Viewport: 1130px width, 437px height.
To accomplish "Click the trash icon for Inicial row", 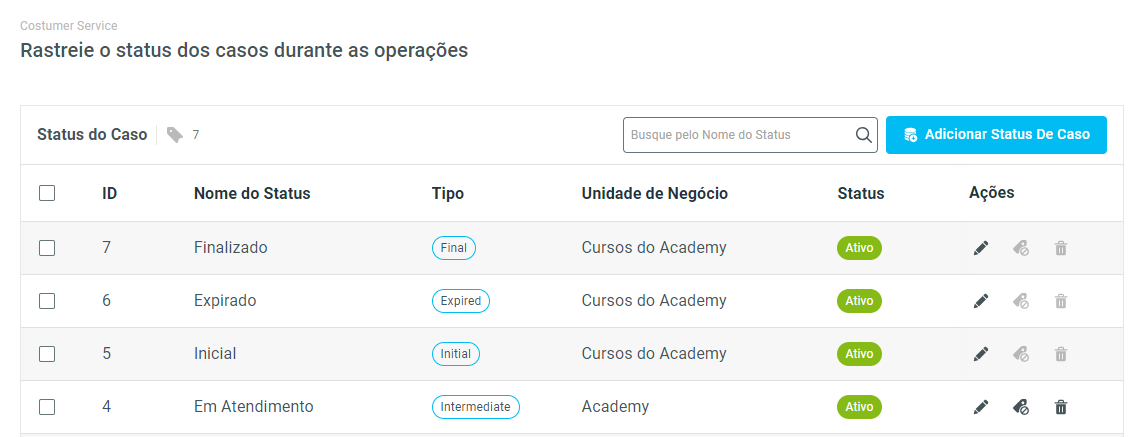I will click(x=1061, y=354).
